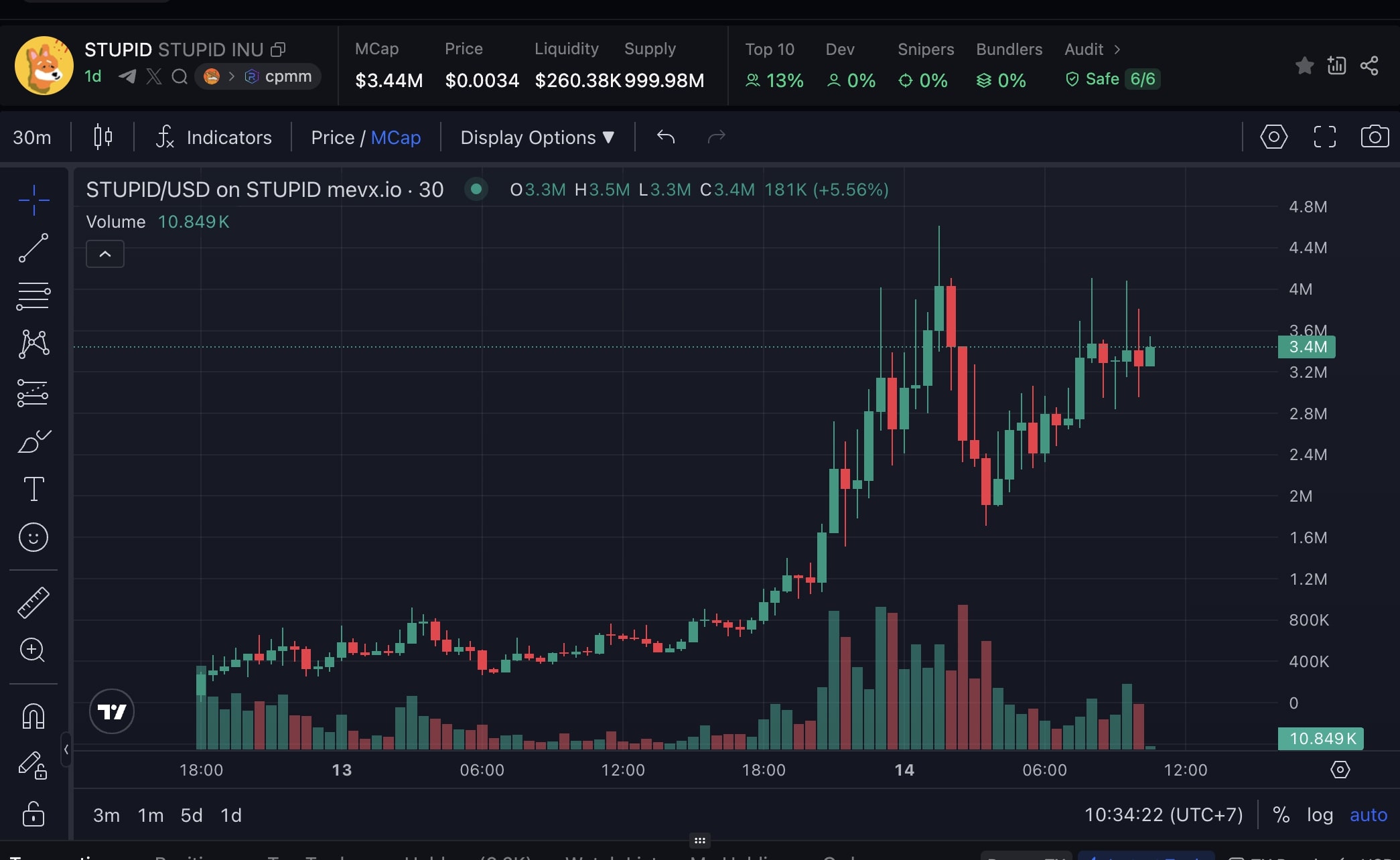Redo the chart action
The image size is (1400, 860).
point(717,137)
